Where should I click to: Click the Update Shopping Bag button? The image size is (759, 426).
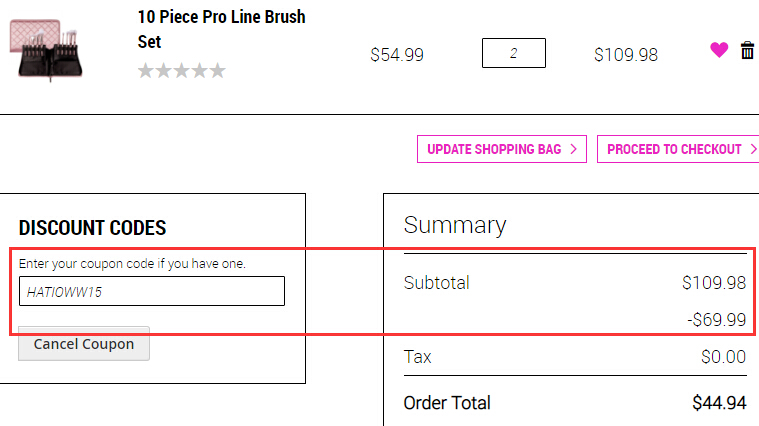(x=502, y=149)
